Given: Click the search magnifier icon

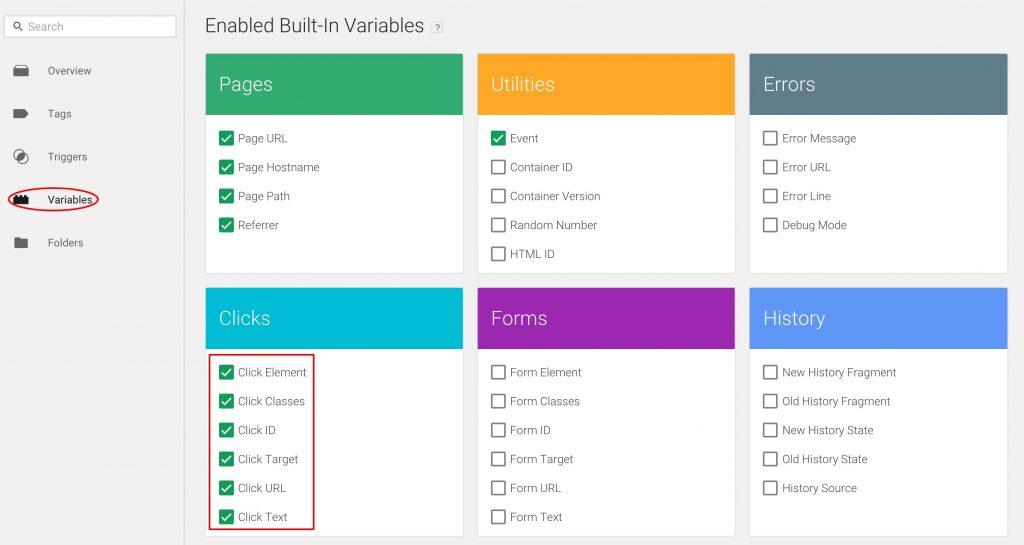Looking at the screenshot, I should [x=18, y=27].
